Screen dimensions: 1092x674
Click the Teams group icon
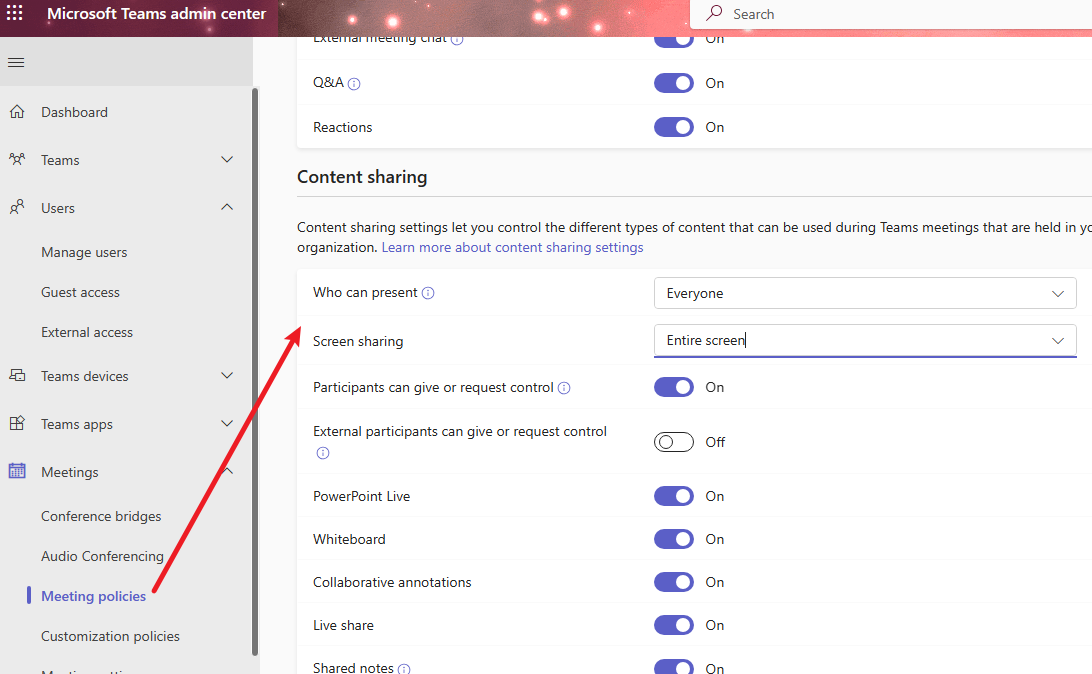(17, 159)
